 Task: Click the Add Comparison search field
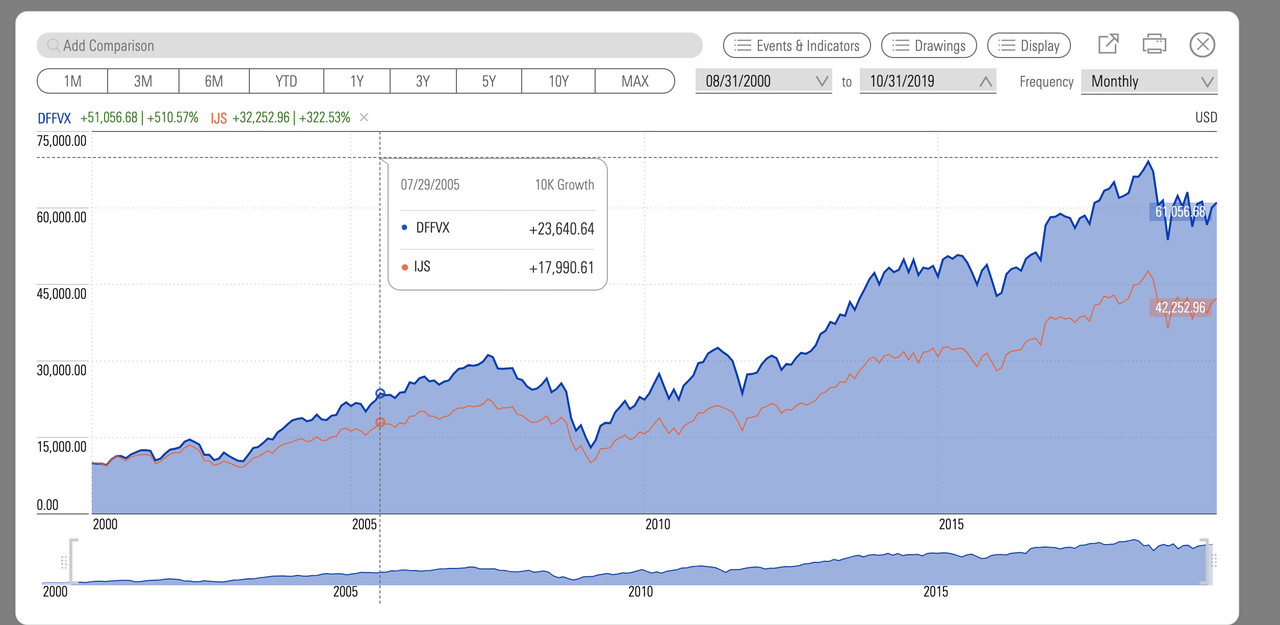point(370,45)
